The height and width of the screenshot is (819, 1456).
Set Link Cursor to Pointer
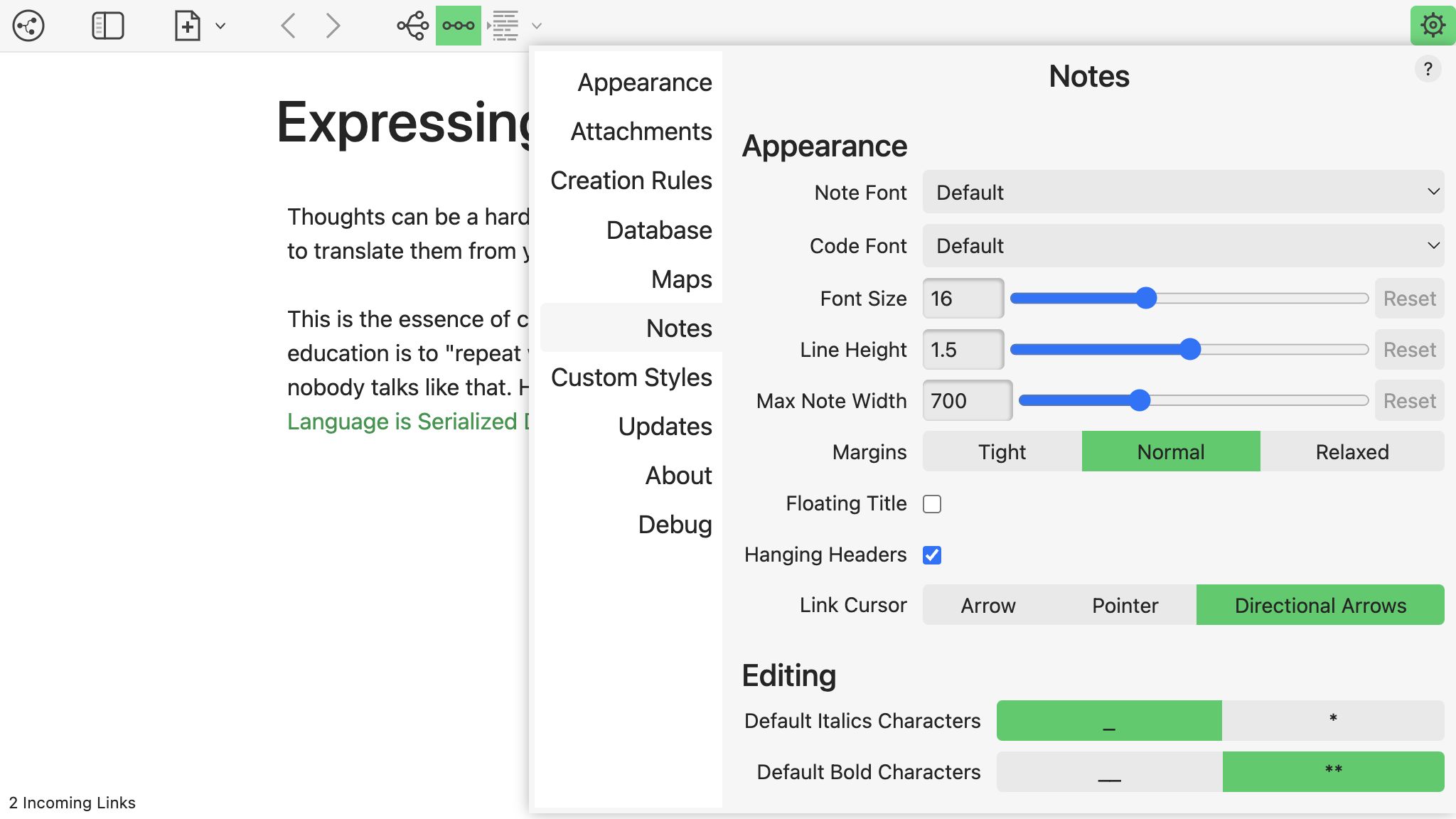tap(1123, 605)
